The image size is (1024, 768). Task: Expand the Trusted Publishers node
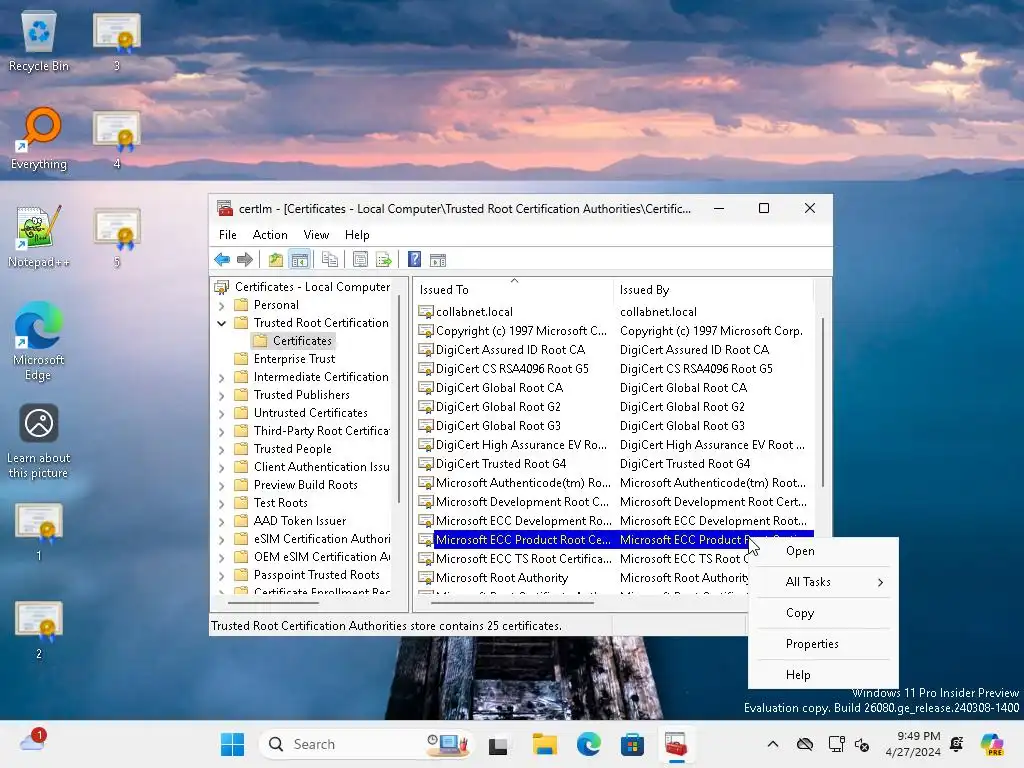click(221, 395)
